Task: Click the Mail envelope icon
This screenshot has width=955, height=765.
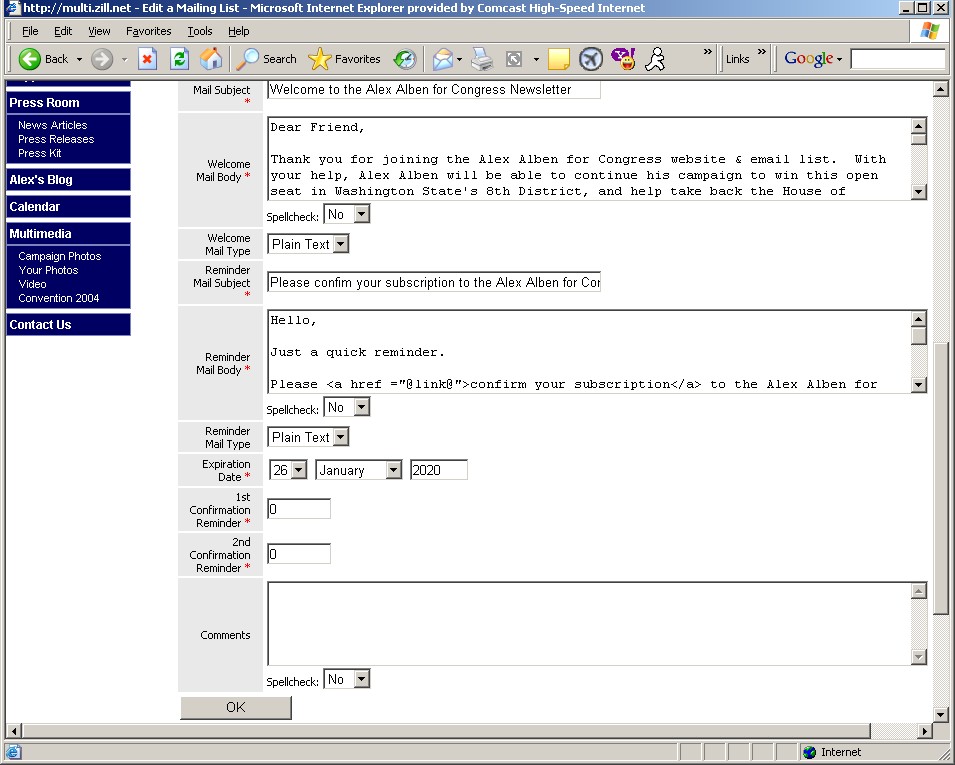Action: point(443,59)
